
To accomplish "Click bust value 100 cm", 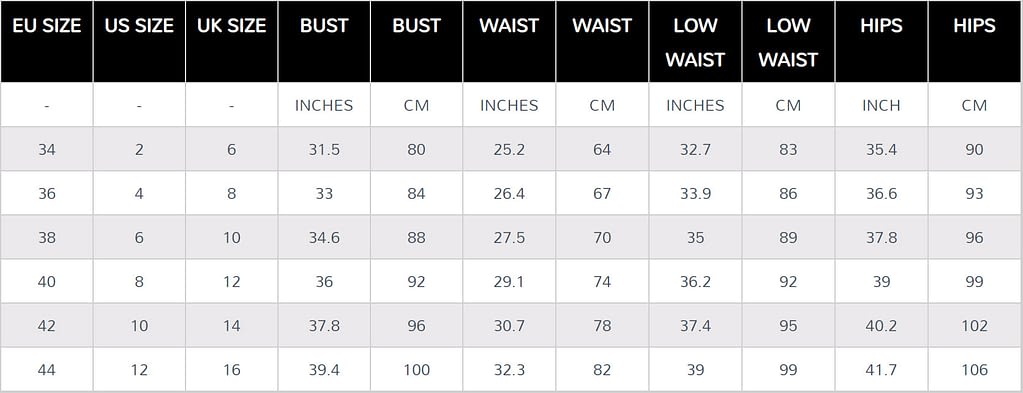I will pyautogui.click(x=417, y=370).
